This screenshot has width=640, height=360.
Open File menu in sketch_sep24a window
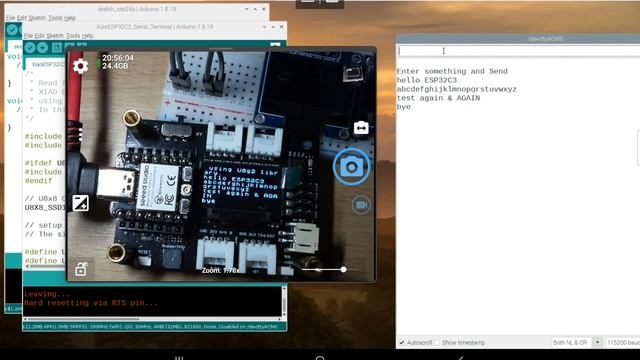click(10, 18)
